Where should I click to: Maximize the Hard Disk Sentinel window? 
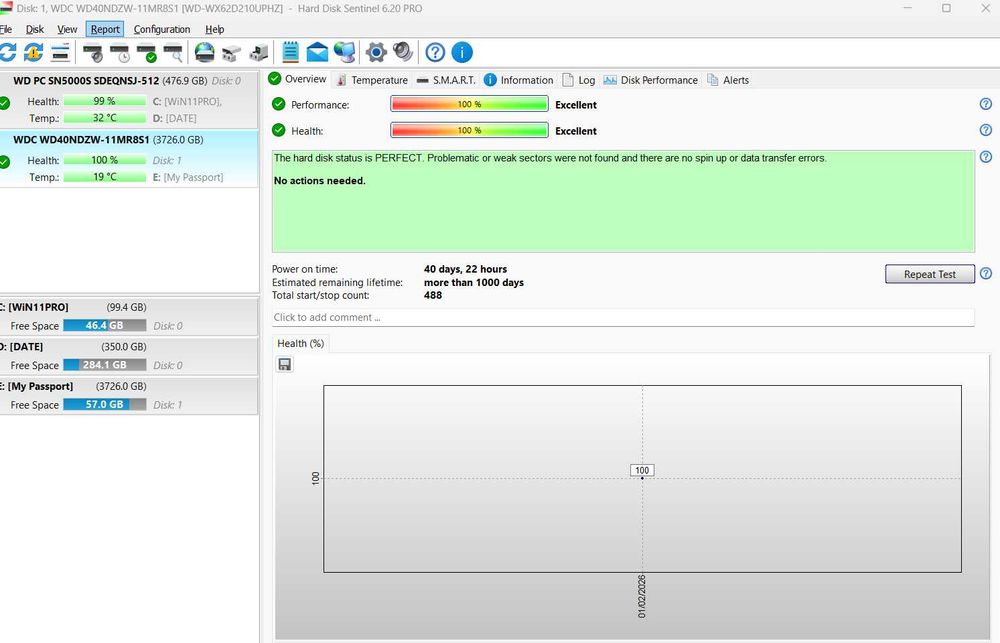[x=946, y=8]
